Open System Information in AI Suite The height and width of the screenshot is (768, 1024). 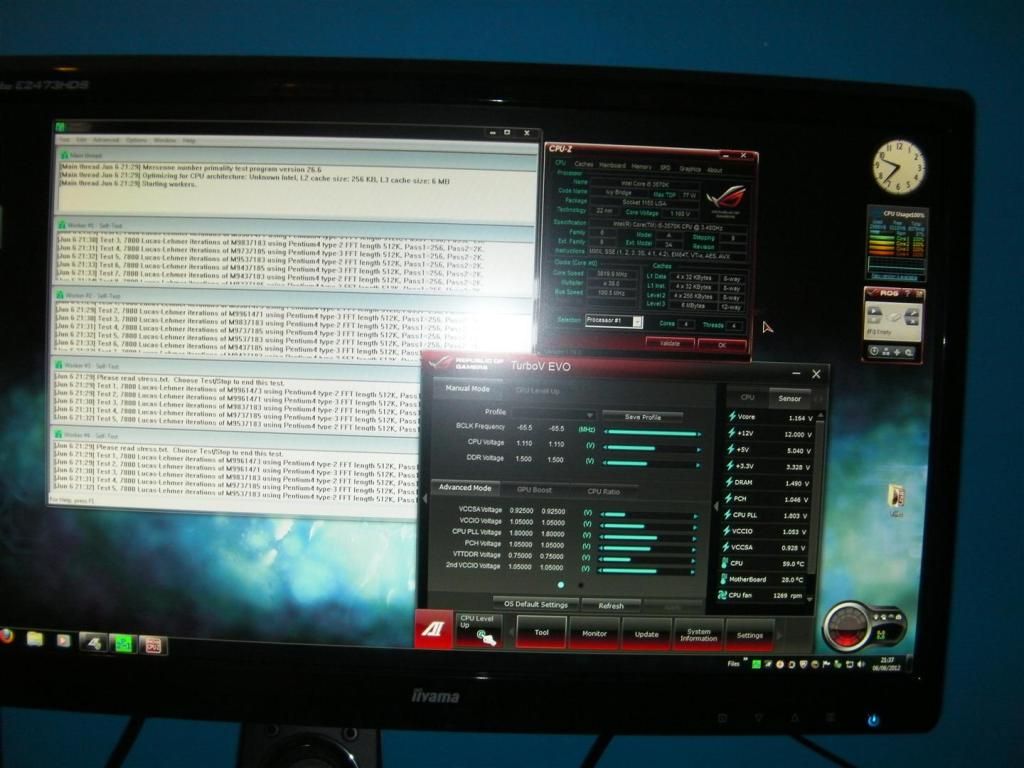click(699, 635)
